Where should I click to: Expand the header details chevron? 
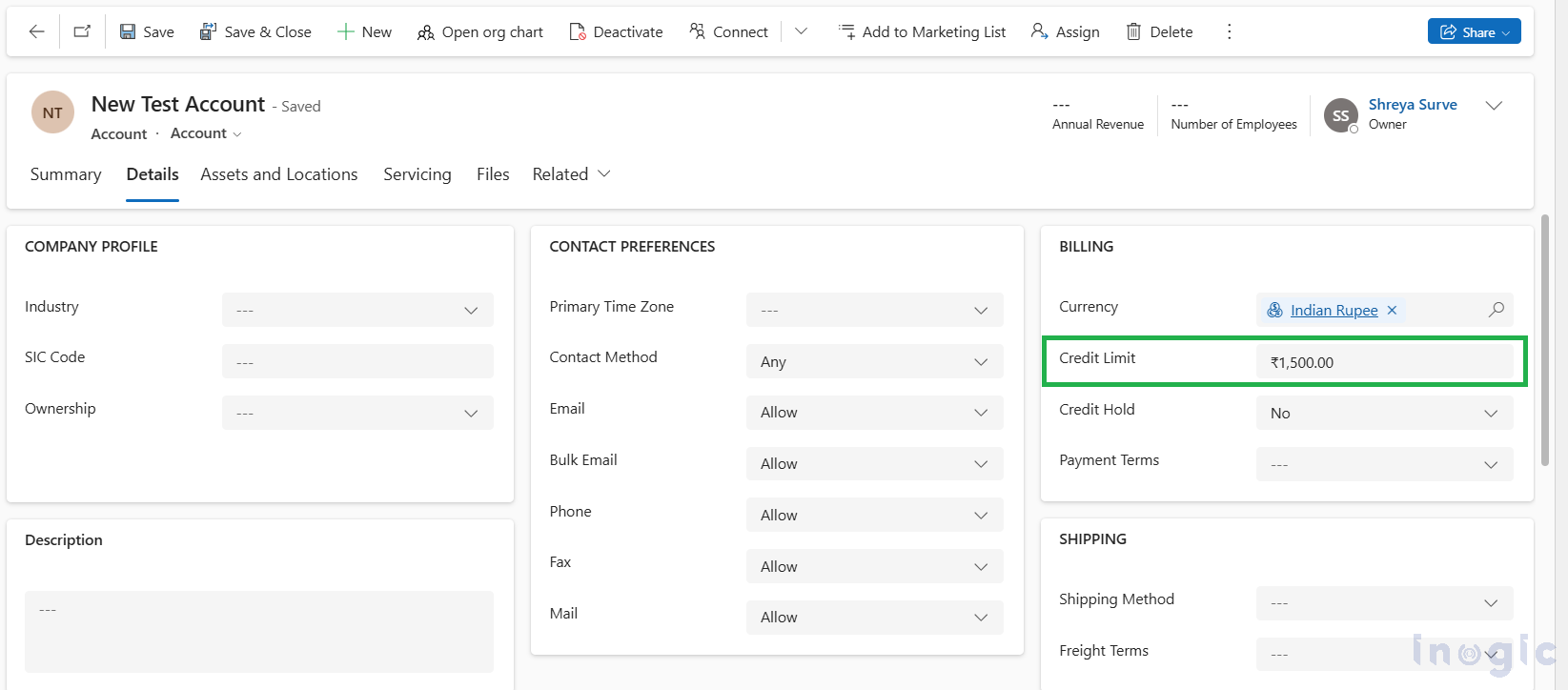click(1494, 106)
